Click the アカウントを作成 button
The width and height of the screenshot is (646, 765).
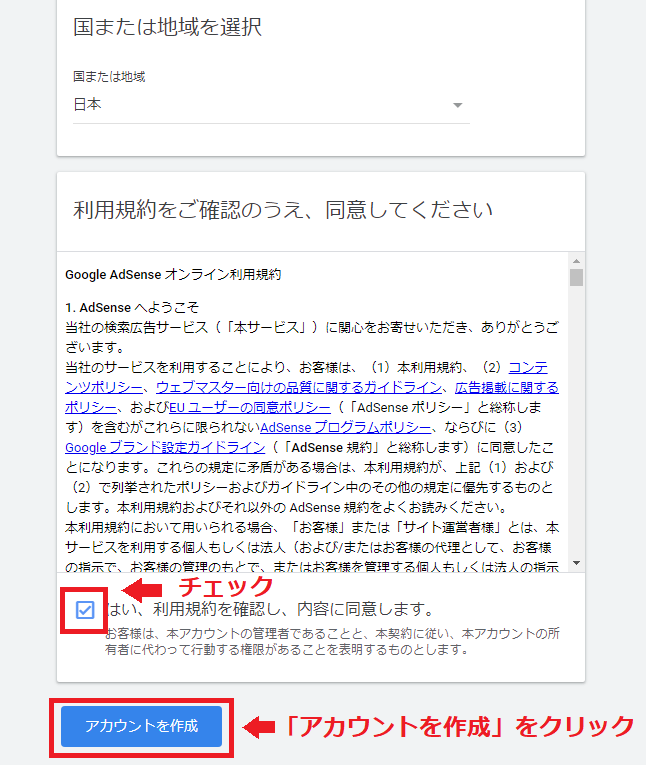[x=141, y=726]
